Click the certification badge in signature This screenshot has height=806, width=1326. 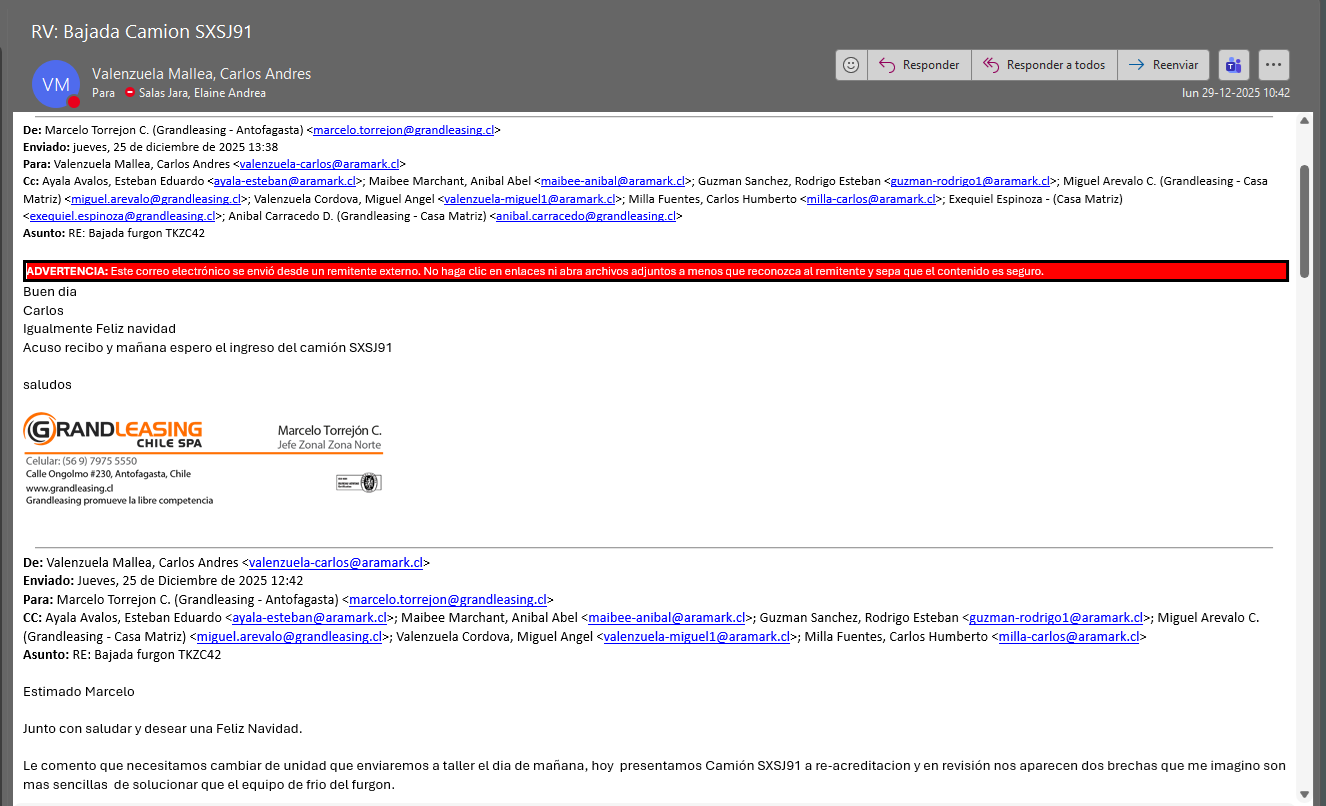[x=359, y=482]
